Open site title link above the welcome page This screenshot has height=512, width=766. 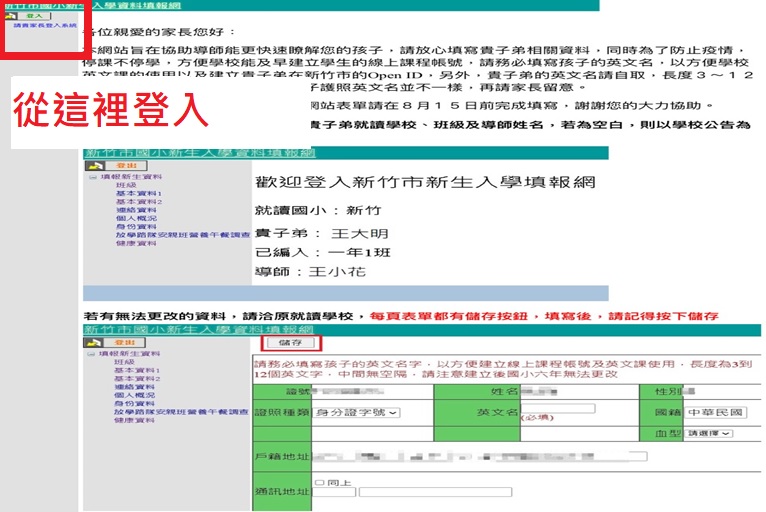[x=200, y=153]
